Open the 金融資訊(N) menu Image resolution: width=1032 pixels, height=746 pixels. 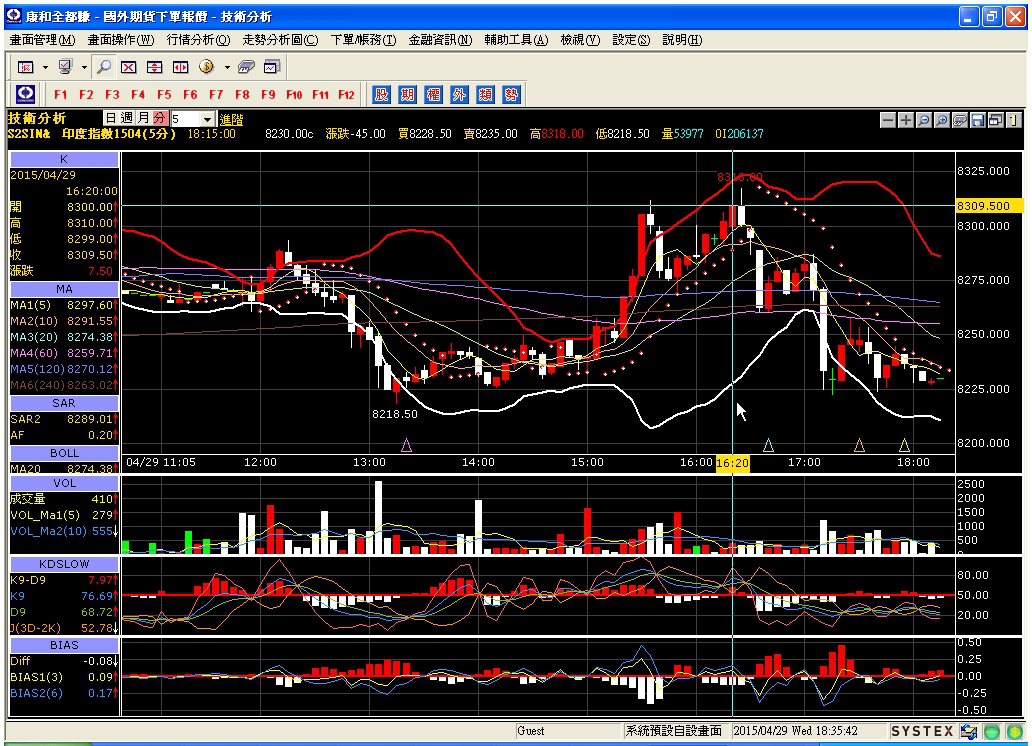[440, 40]
